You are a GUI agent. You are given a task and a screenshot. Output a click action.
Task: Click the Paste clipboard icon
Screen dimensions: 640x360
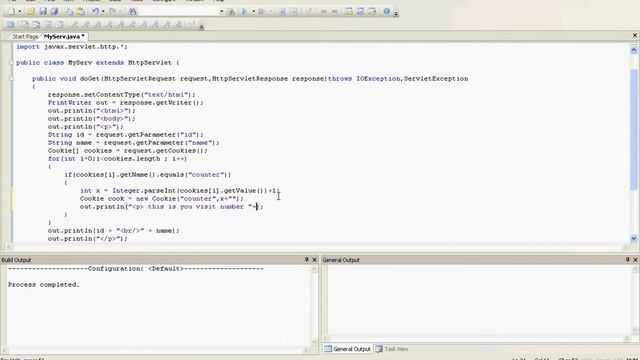pos(81,11)
